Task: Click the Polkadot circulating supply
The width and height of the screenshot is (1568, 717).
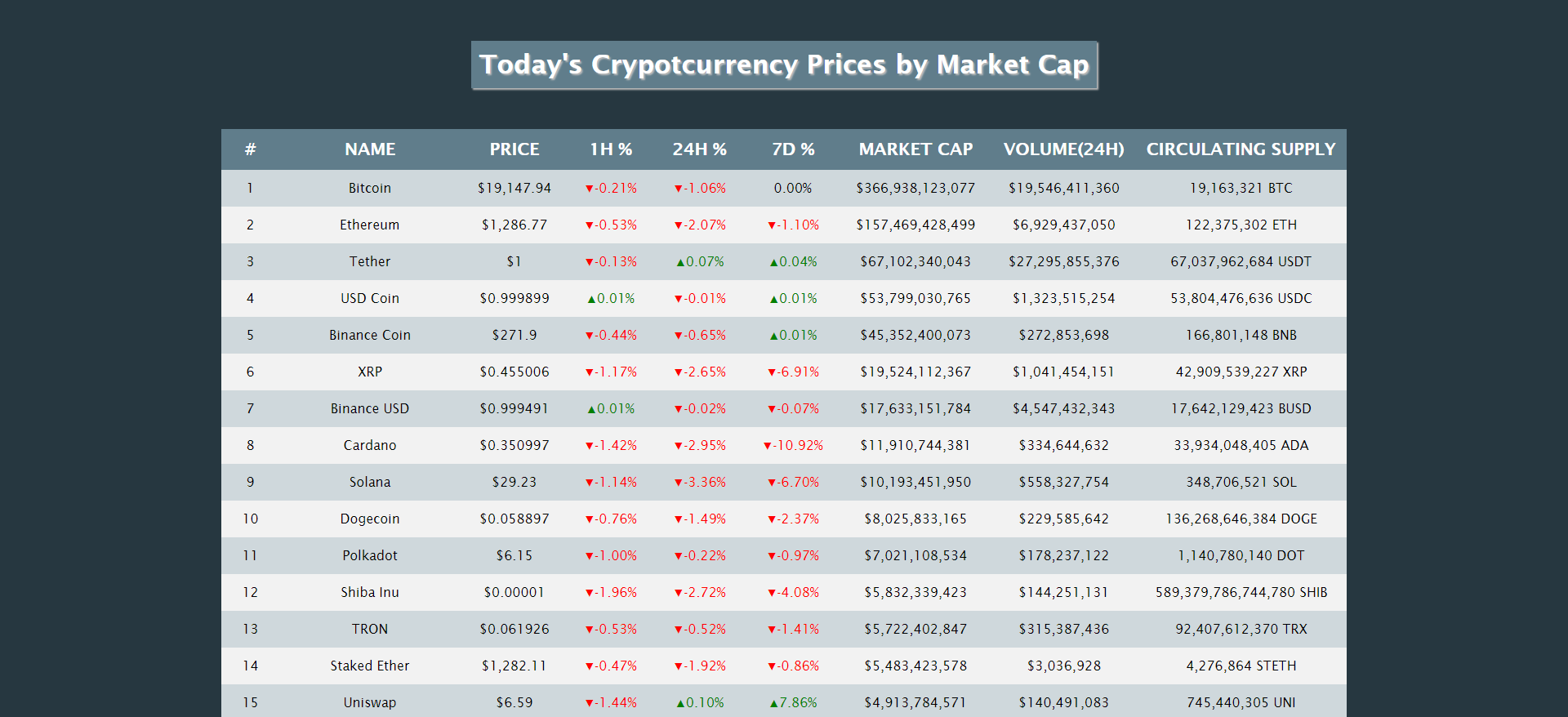Action: coord(1241,555)
